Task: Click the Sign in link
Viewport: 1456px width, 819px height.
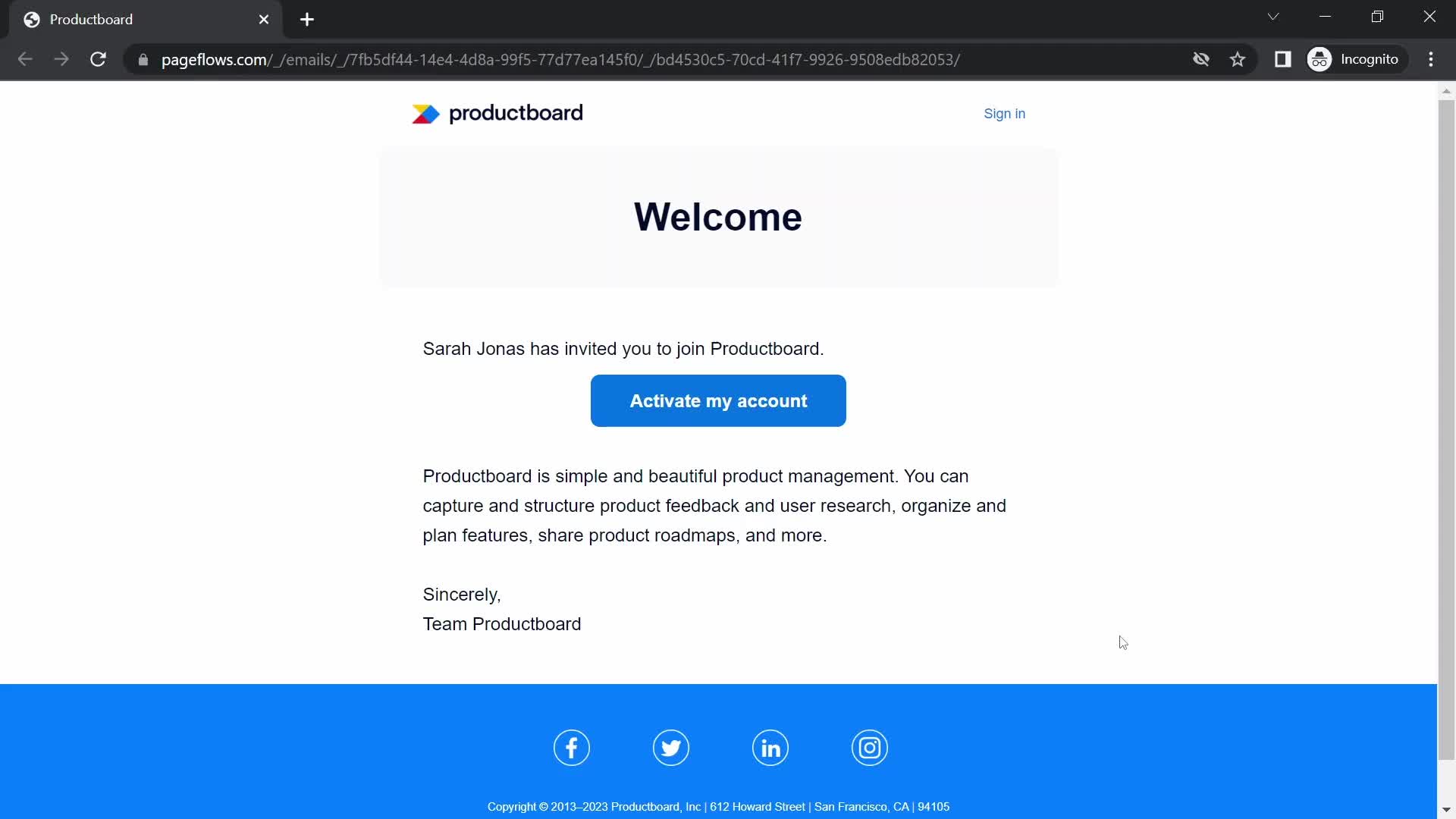Action: point(1004,114)
